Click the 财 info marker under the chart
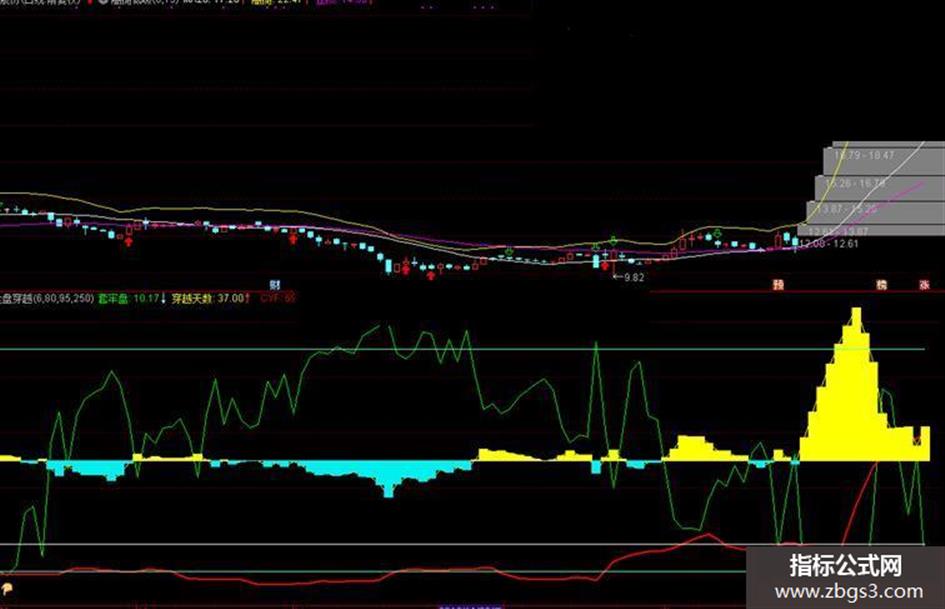The image size is (945, 609). point(275,285)
